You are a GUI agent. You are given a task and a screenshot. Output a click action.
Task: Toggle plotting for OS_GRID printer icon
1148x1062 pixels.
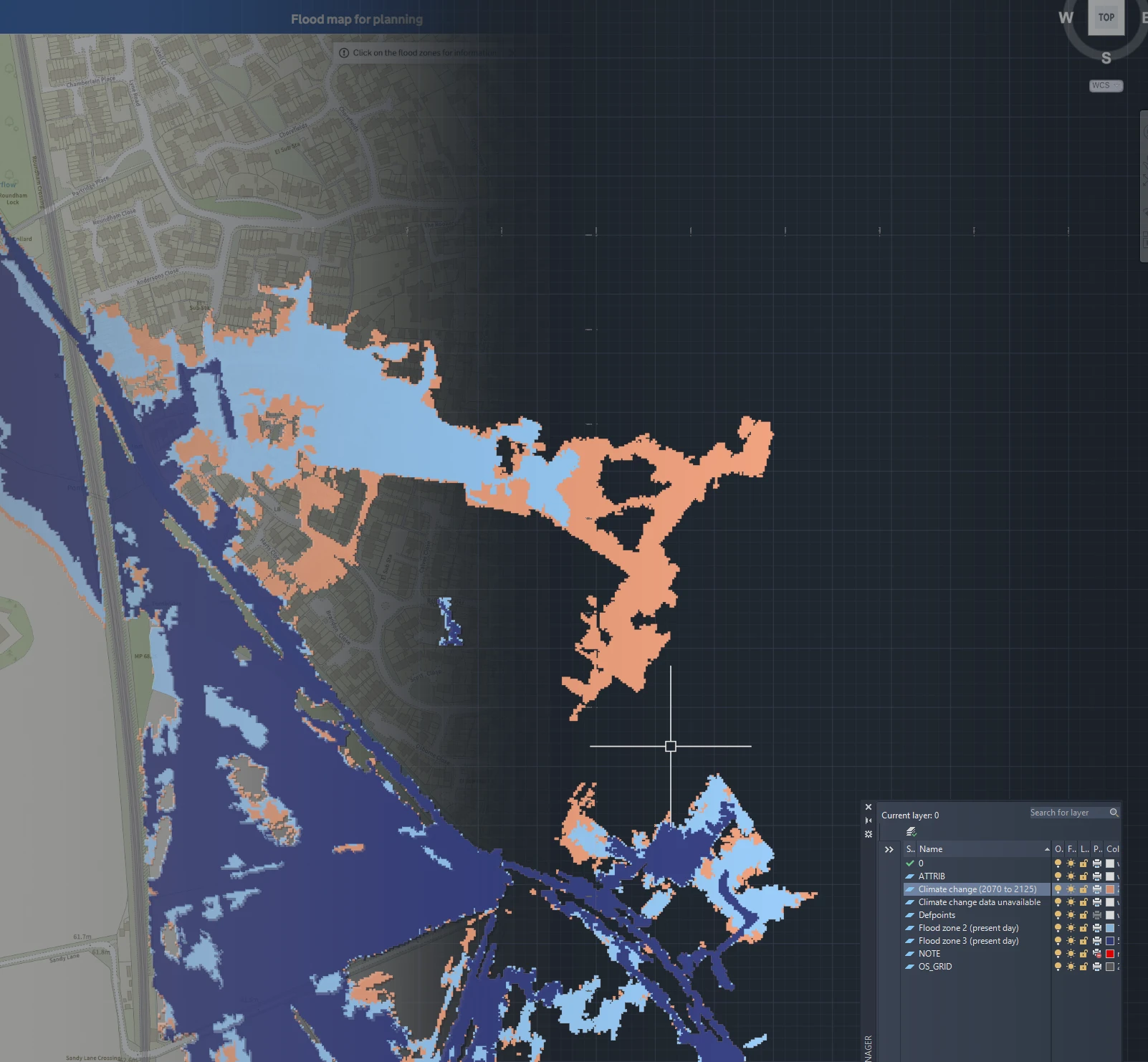point(1097,967)
